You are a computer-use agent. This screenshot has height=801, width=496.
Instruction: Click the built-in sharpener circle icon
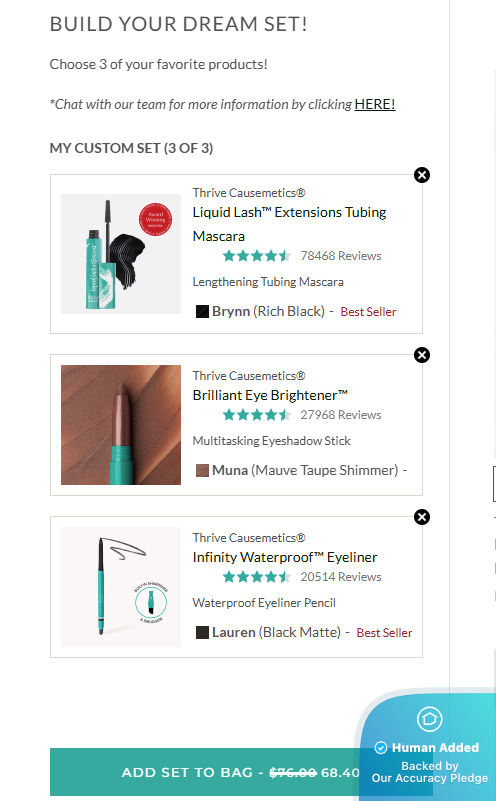click(x=151, y=603)
